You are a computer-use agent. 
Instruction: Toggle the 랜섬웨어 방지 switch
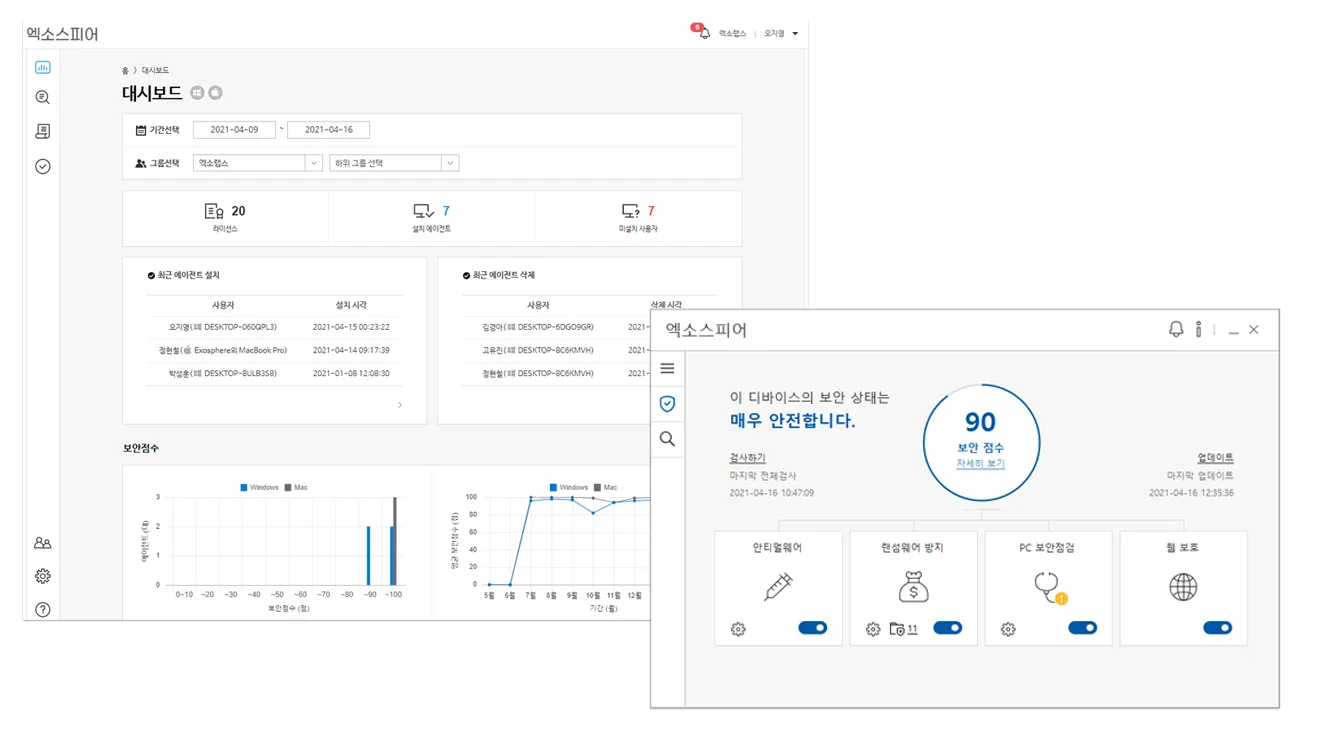click(948, 628)
